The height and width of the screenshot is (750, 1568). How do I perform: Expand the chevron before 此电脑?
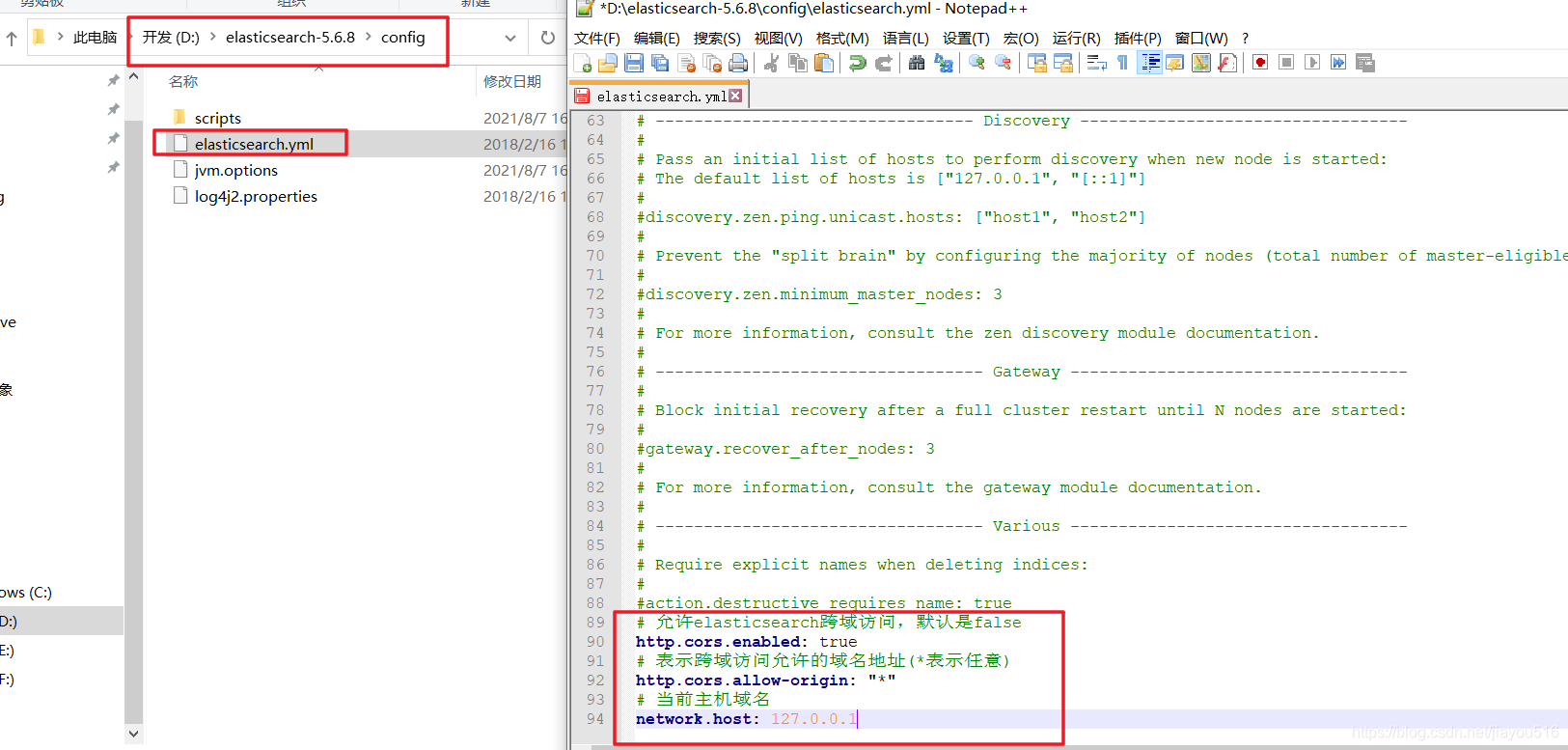point(61,38)
